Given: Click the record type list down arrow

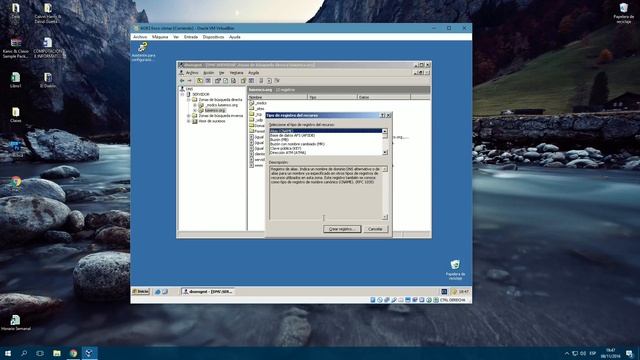Looking at the screenshot, I should click(x=384, y=152).
